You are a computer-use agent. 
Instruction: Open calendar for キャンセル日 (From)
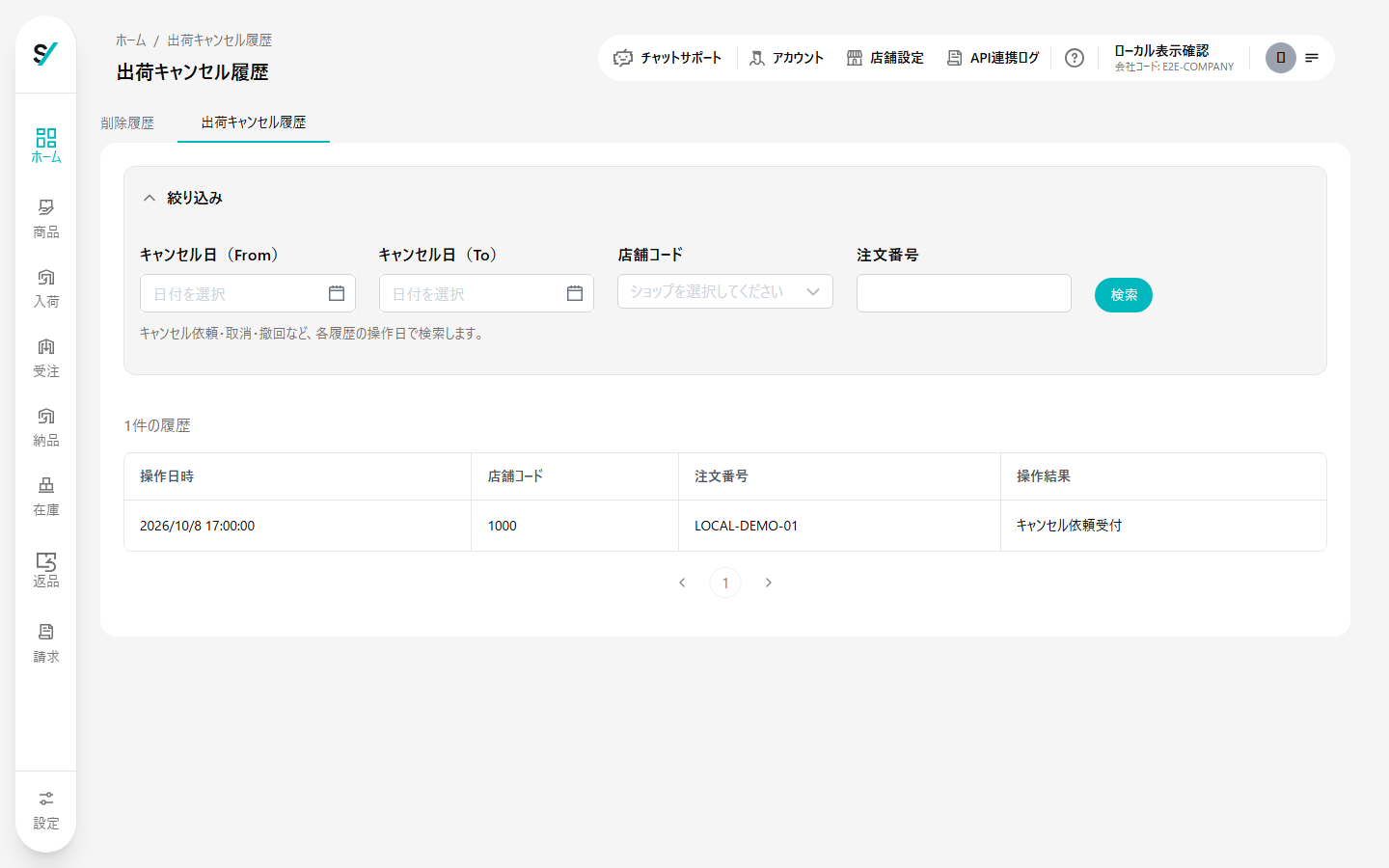point(337,293)
